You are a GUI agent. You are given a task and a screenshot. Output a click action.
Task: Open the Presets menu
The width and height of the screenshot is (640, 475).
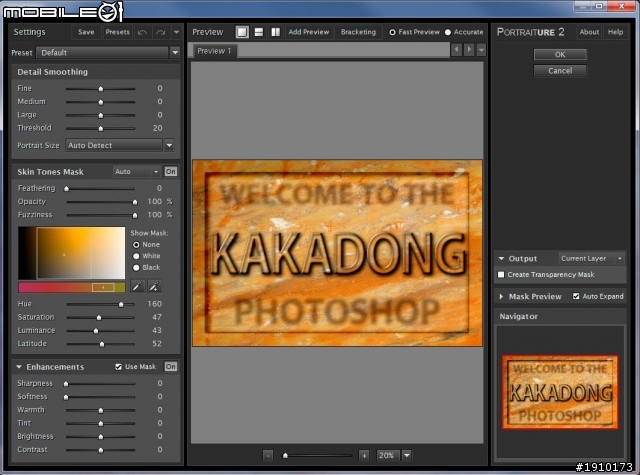point(118,32)
